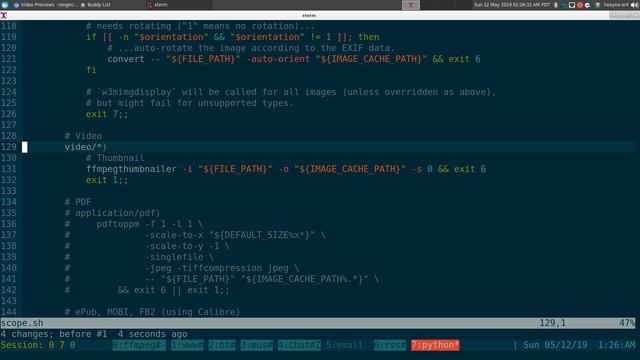Open the cloud tray icon
This screenshot has height=360, width=640.
(587, 5)
